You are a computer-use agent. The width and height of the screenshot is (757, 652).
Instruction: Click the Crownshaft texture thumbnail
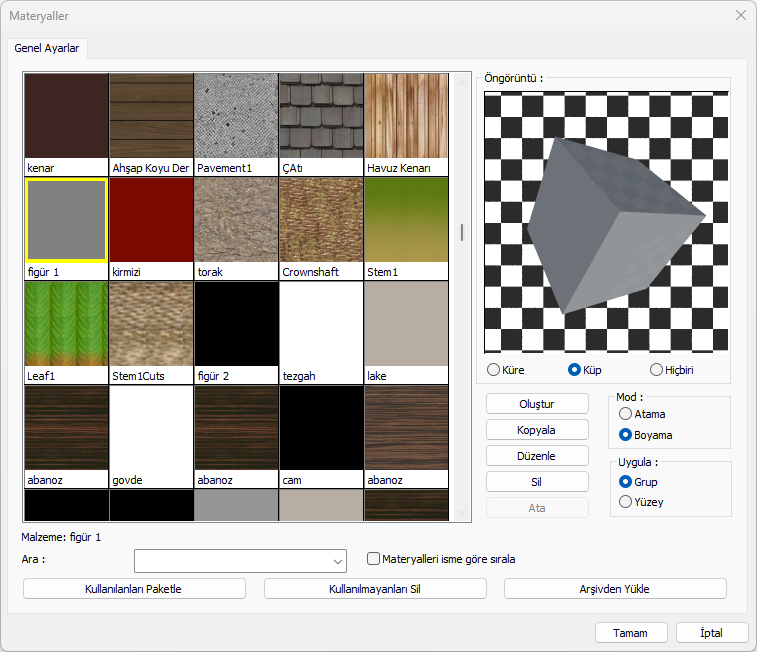[321, 220]
